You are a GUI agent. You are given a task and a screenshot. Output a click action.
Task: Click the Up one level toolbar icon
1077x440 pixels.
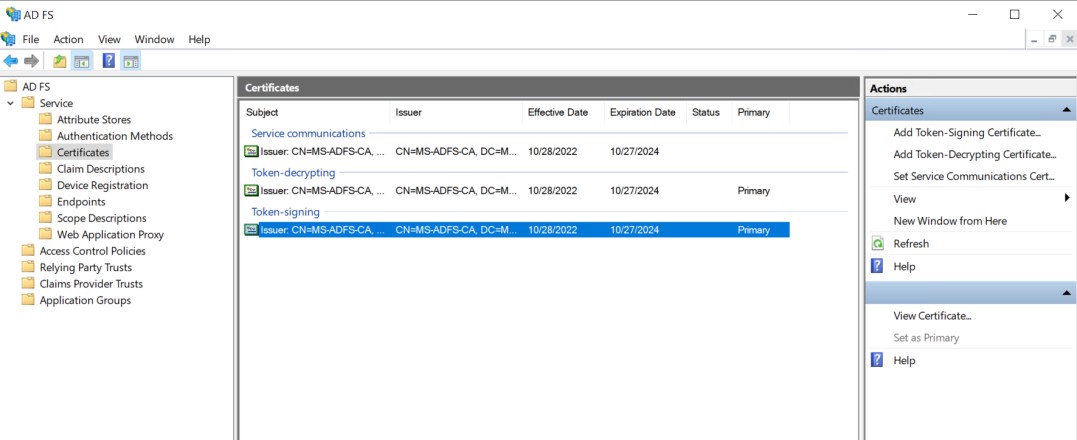coord(60,62)
